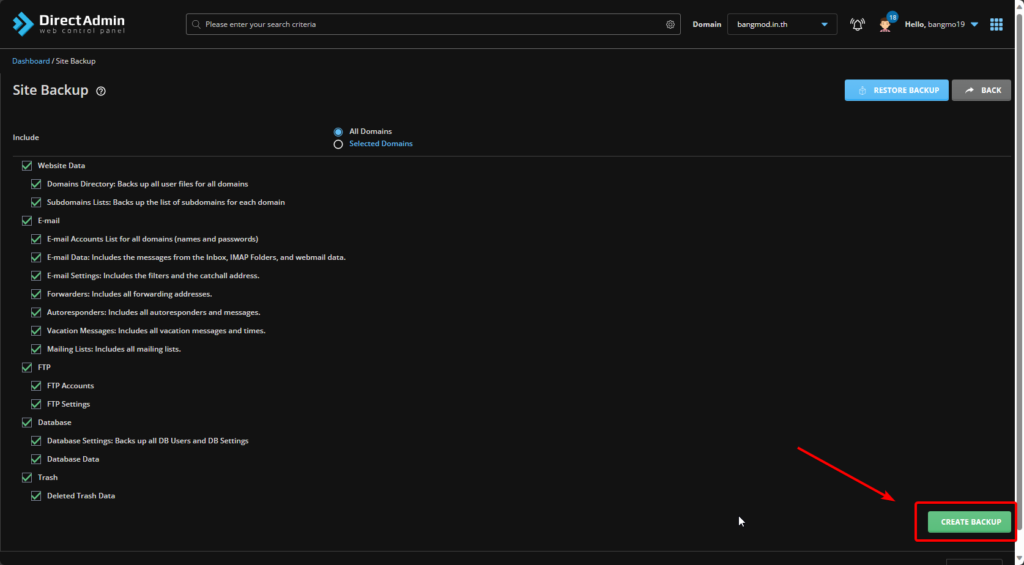
Task: Uncheck the FTP Accounts checkbox
Action: (36, 386)
